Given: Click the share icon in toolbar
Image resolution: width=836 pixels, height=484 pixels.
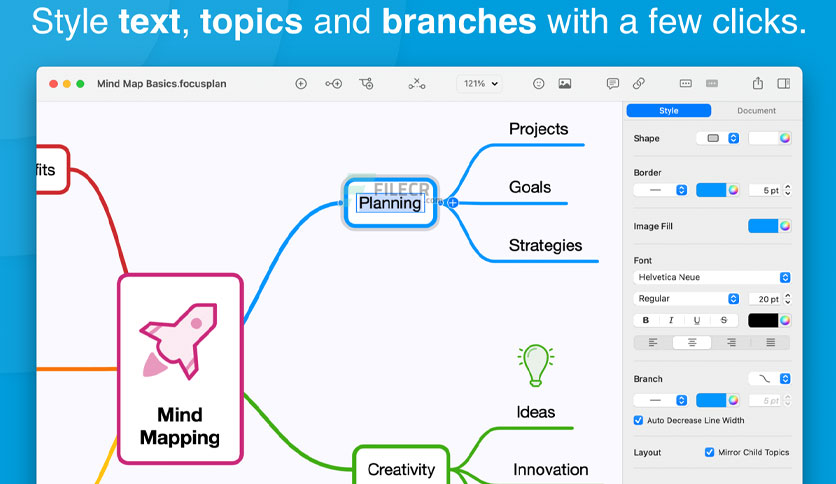Looking at the screenshot, I should tap(758, 83).
